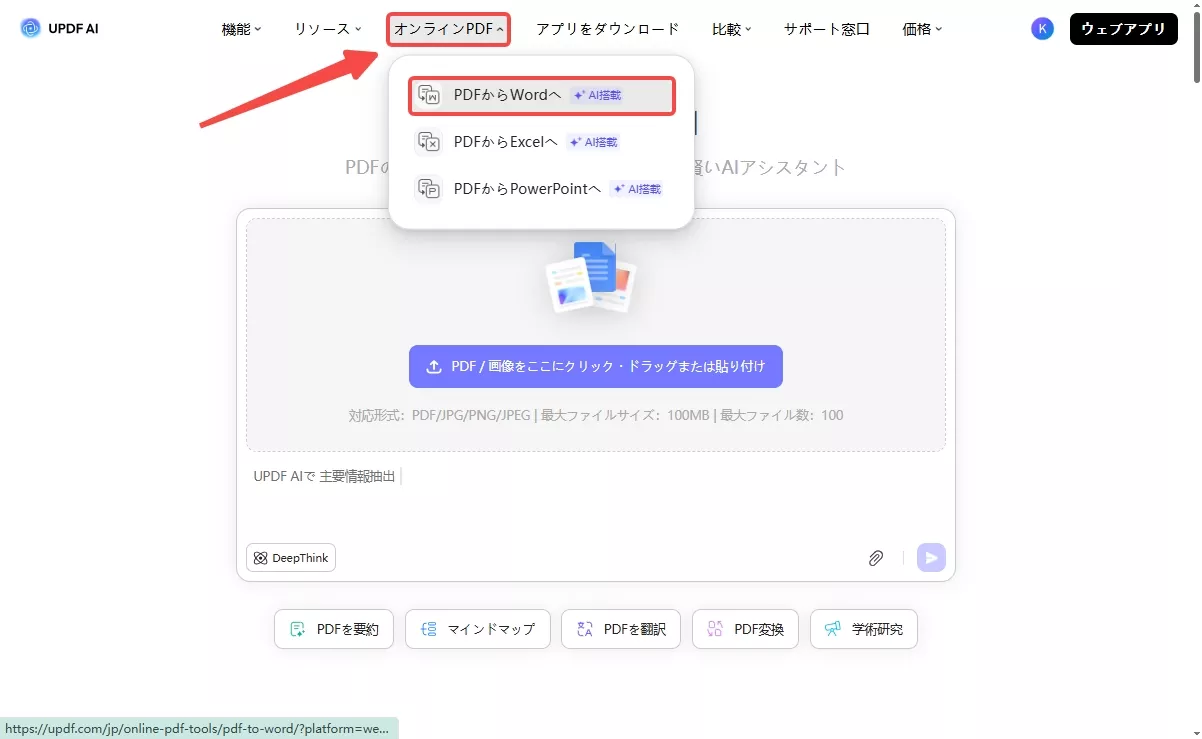Click the PDF upload area button
The image size is (1202, 739).
(596, 366)
